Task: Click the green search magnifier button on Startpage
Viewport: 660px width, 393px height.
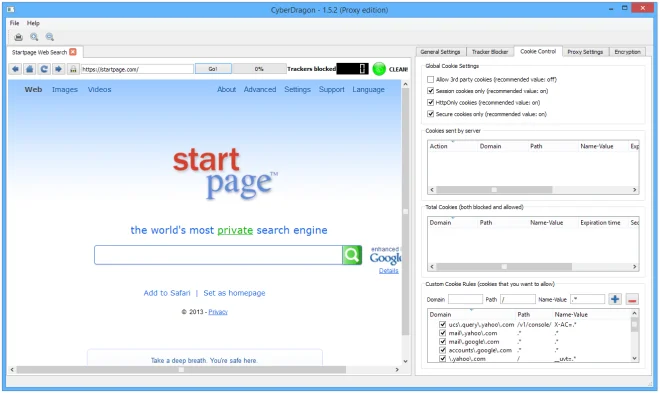Action: (352, 255)
